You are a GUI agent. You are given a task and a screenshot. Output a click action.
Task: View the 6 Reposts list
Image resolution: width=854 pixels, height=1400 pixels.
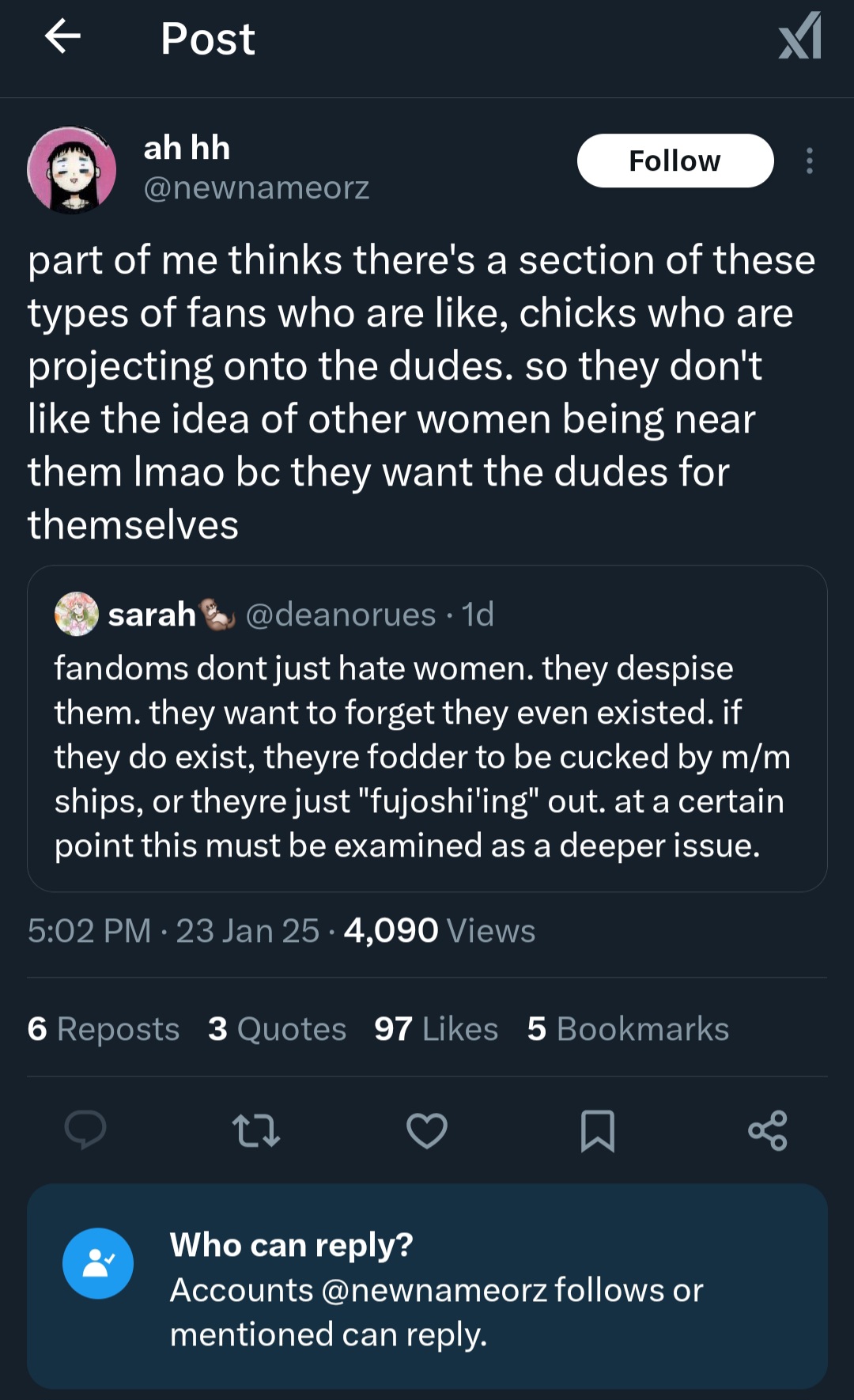104,1029
